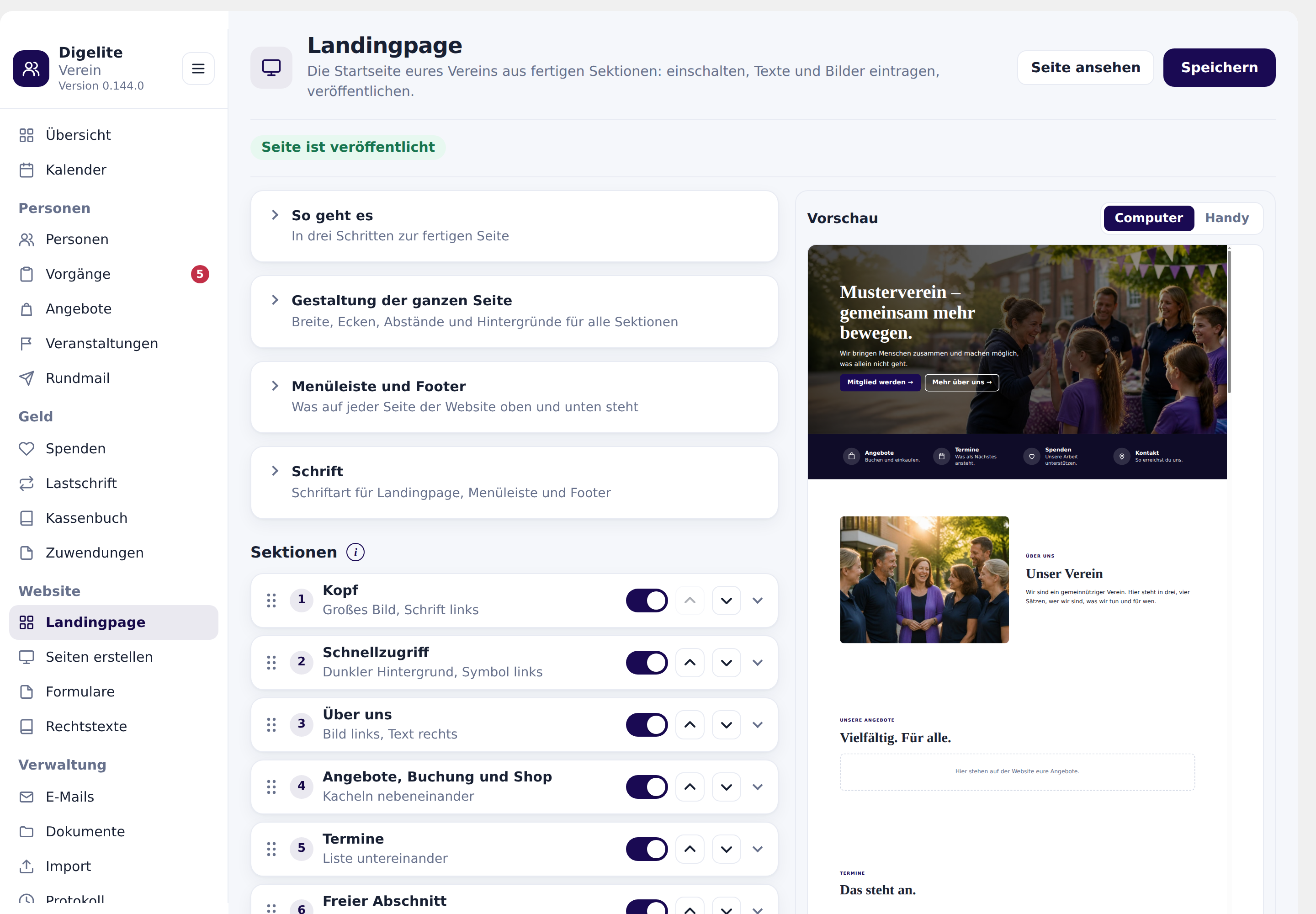
Task: Move the Über uns section up
Action: (x=690, y=725)
